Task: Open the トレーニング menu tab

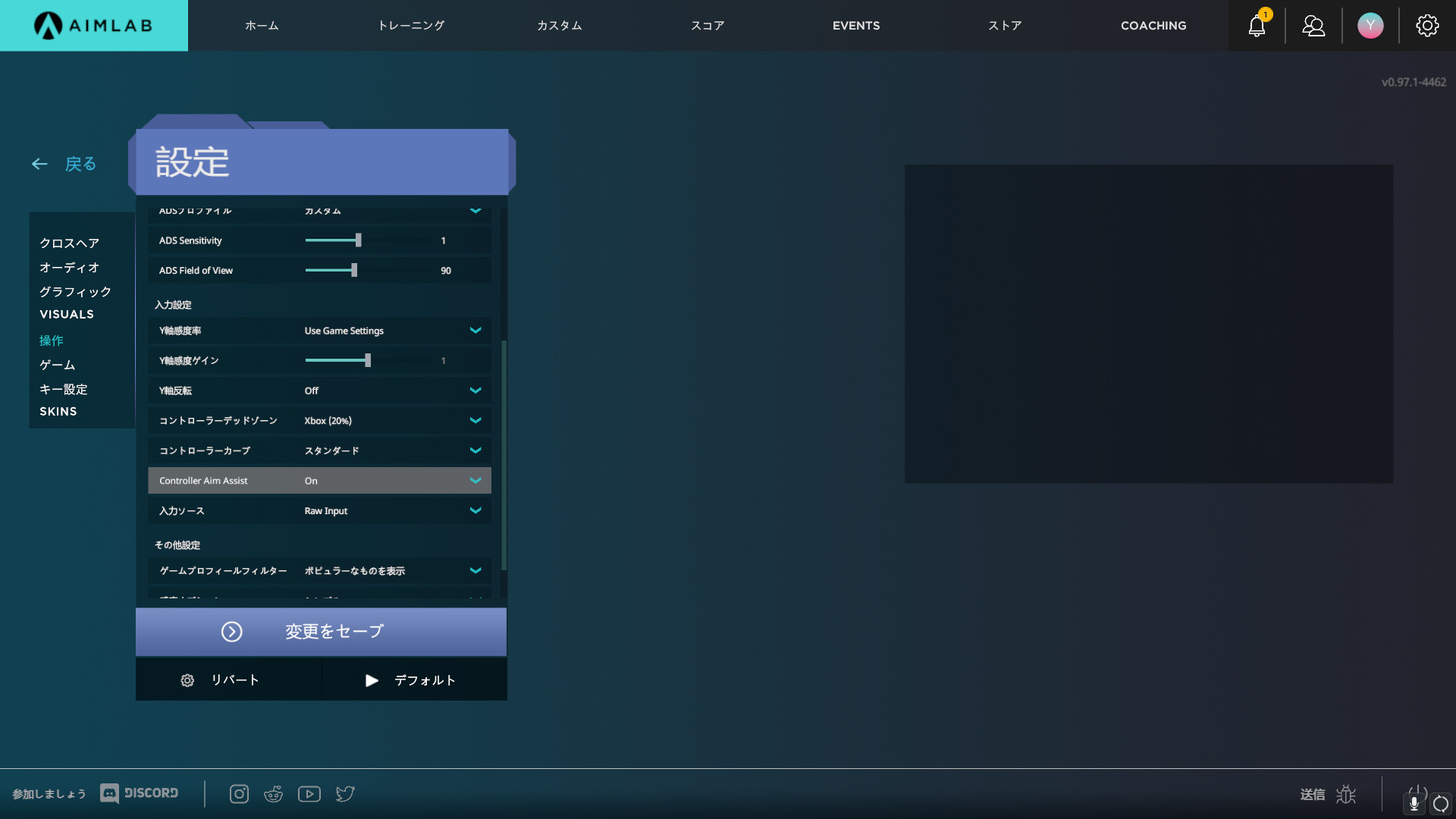Action: (x=411, y=26)
